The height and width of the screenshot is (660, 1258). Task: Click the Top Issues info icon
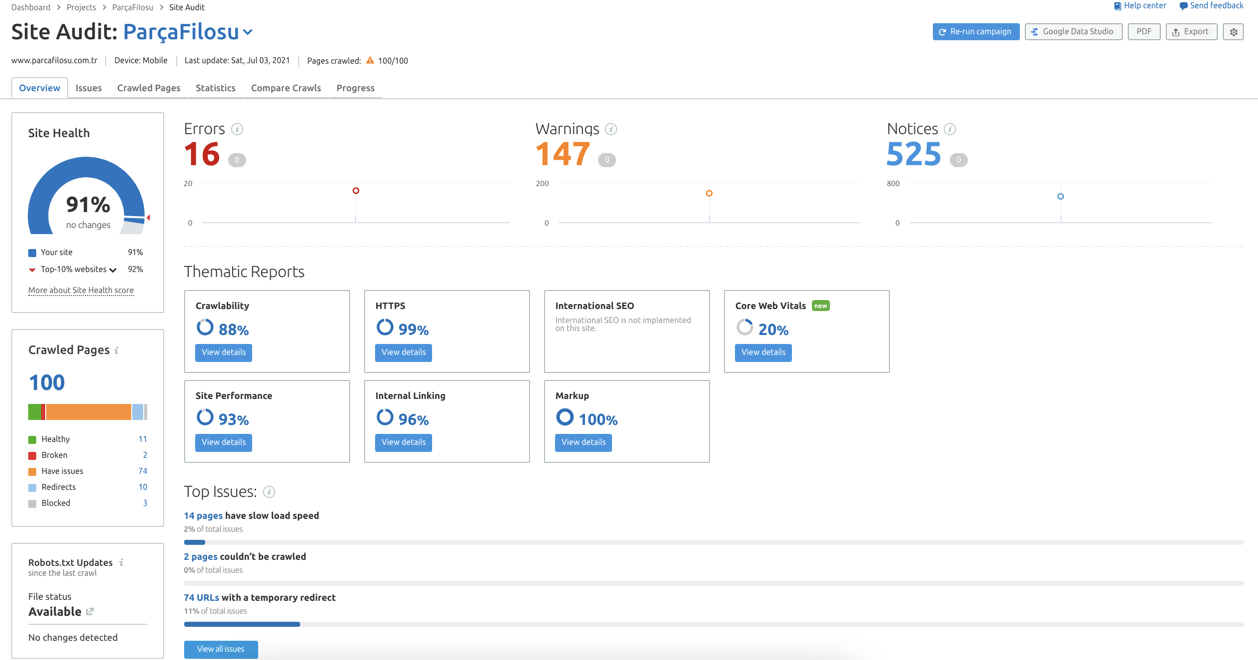tap(269, 492)
